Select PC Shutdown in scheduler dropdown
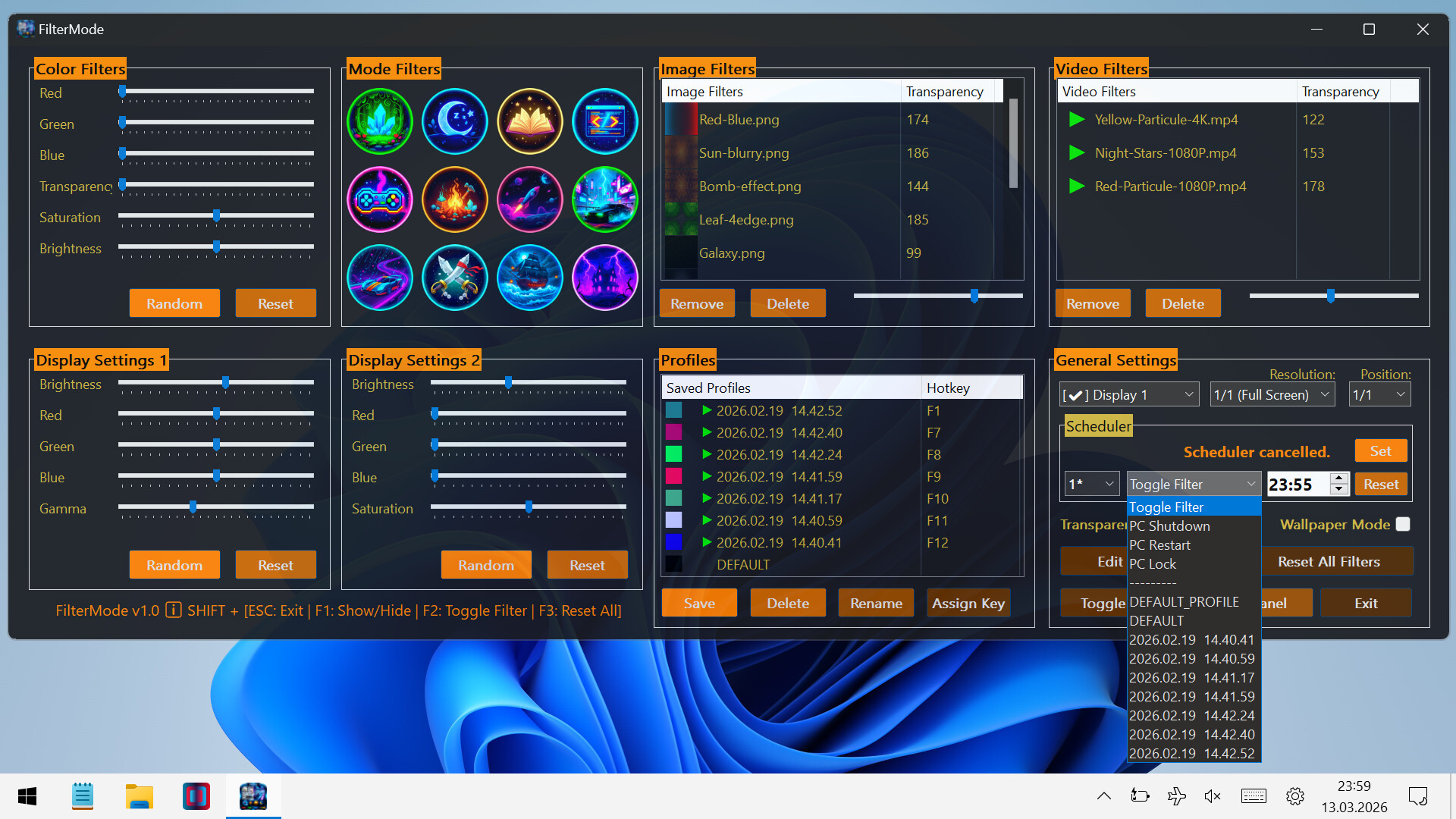This screenshot has width=1456, height=819. [1169, 526]
